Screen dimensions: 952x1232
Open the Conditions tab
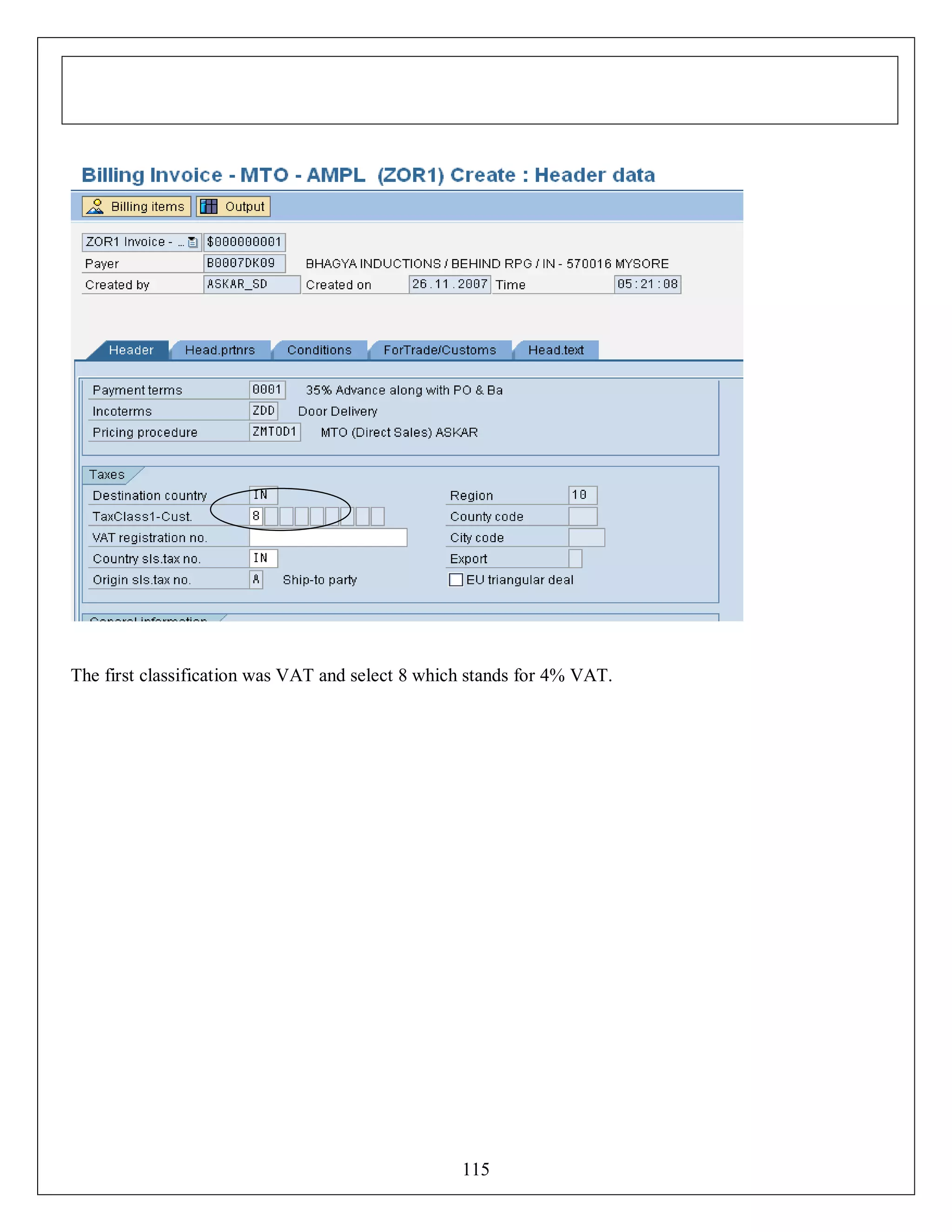tap(319, 351)
